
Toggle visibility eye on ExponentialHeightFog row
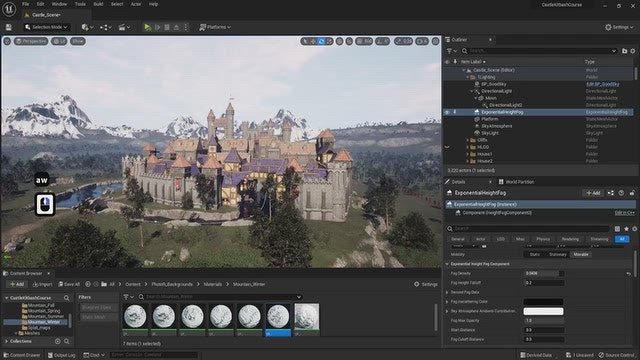(x=447, y=112)
